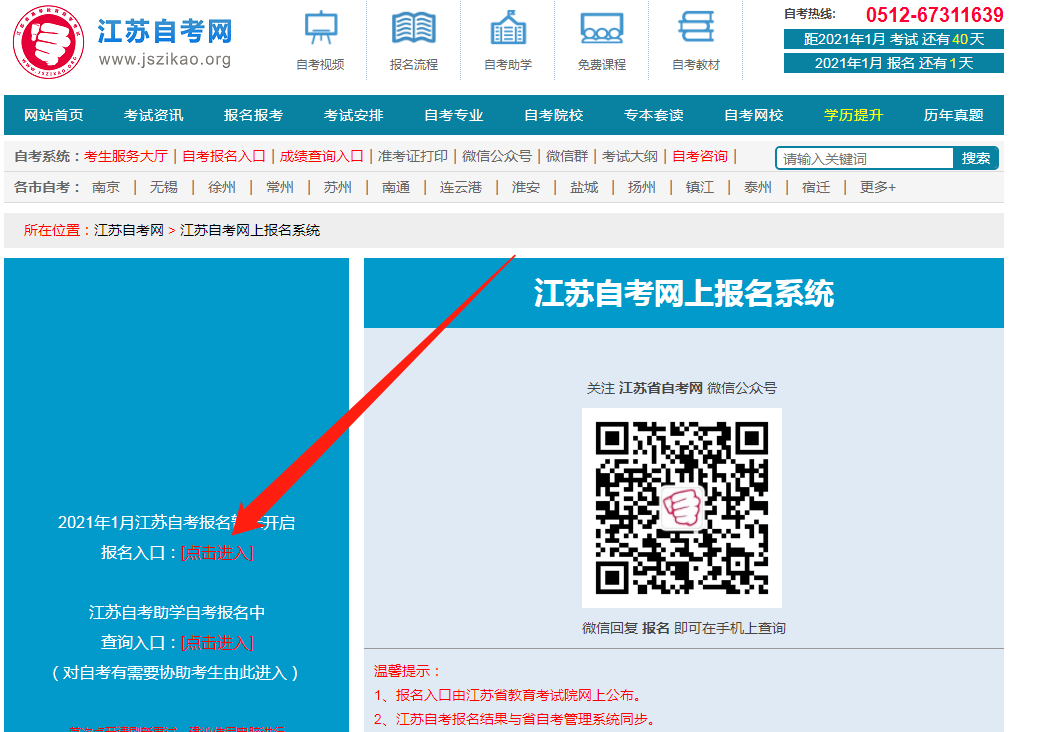Screen dimensions: 1051x732
Task: Open the 微信群 link
Action: tap(567, 156)
